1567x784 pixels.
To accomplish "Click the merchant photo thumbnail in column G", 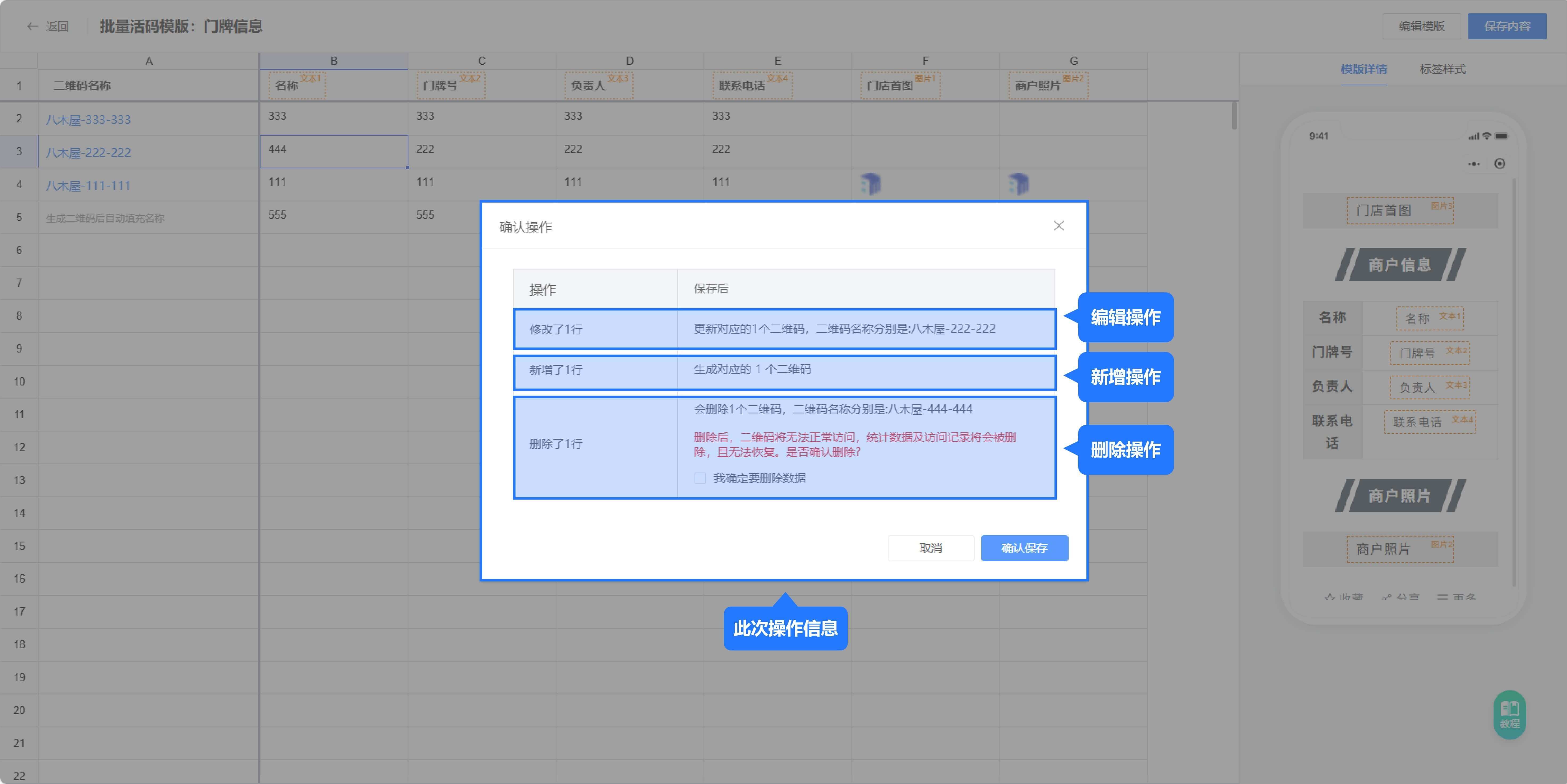I will coord(1018,183).
